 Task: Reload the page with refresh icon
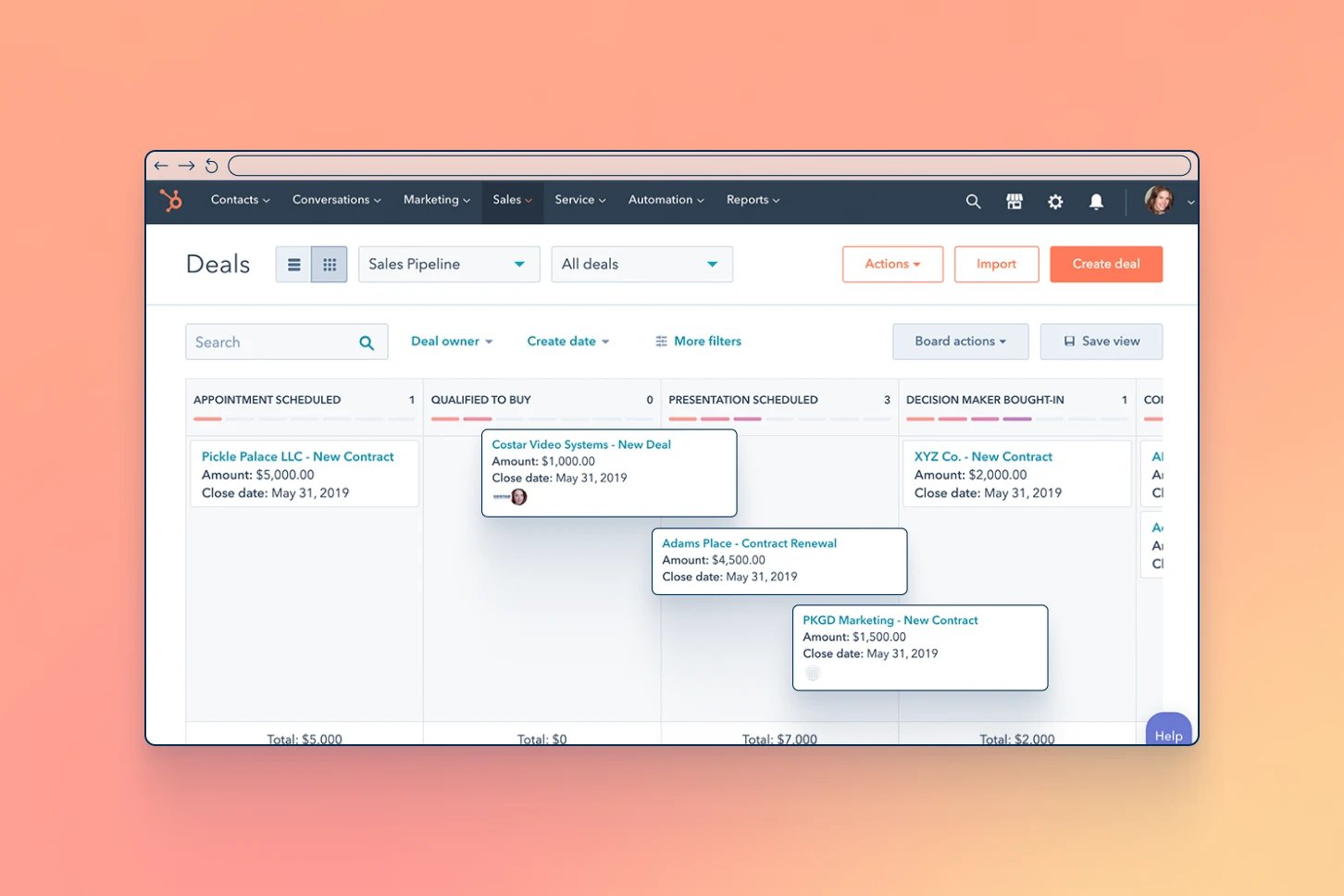pyautogui.click(x=212, y=166)
